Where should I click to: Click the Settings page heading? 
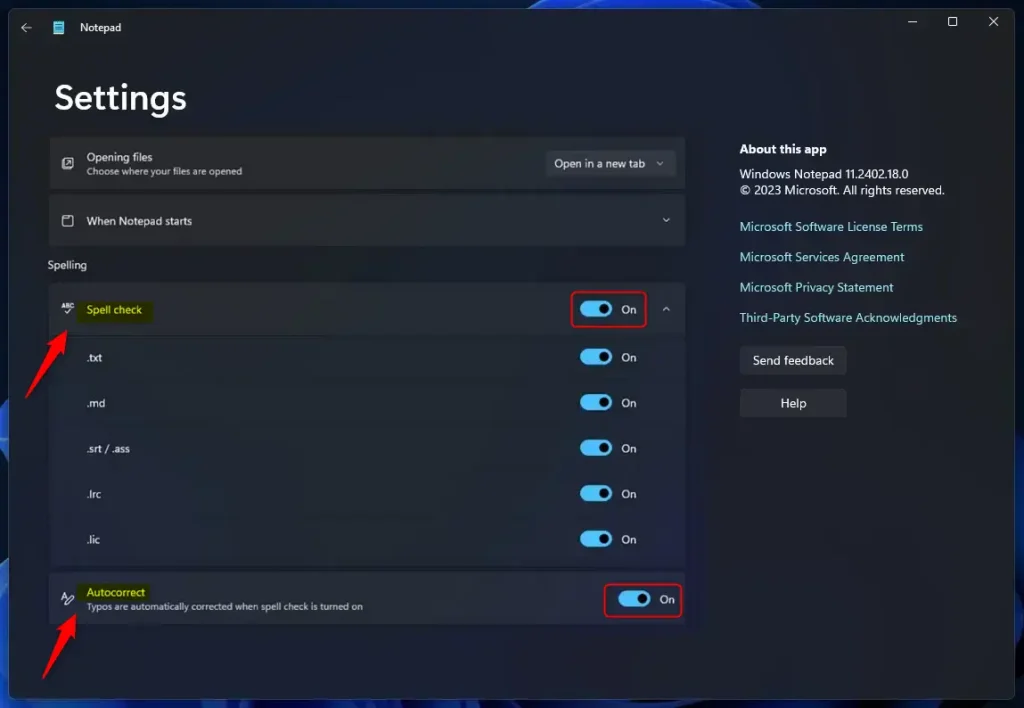121,98
